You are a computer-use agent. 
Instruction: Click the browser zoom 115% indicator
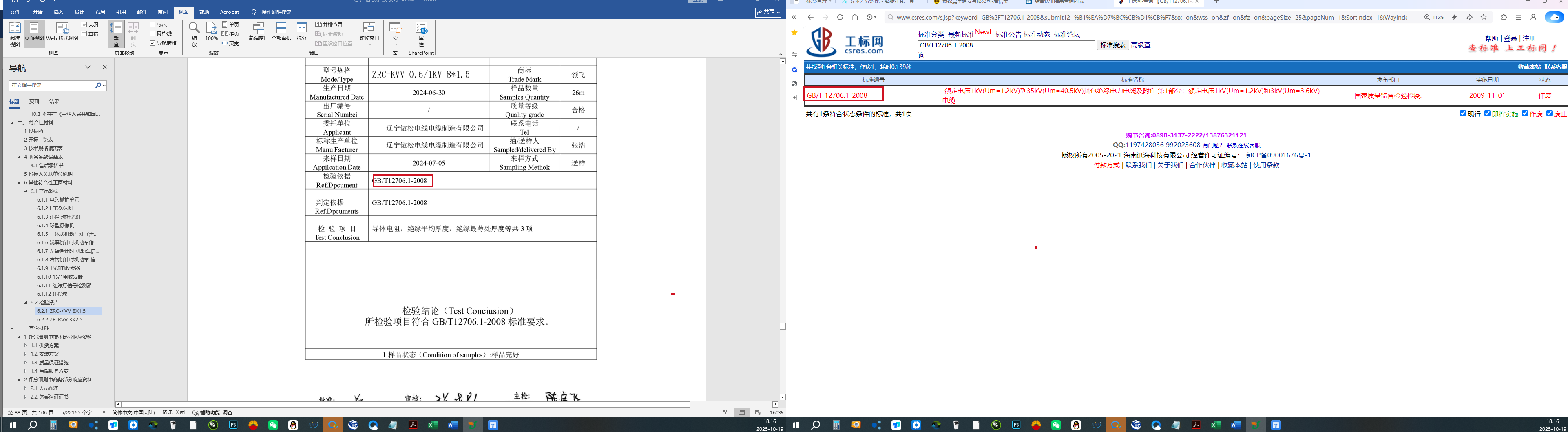click(x=1434, y=17)
